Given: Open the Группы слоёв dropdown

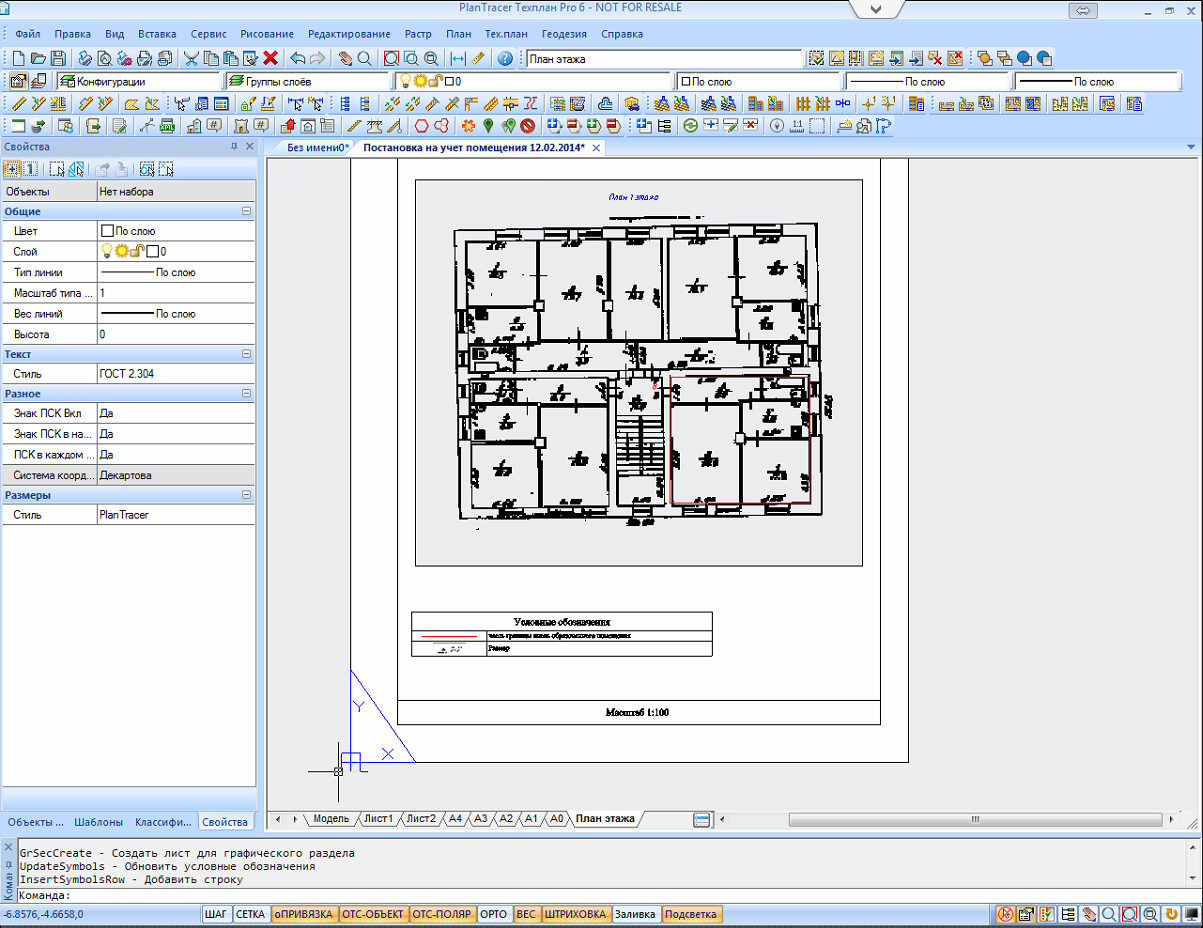Looking at the screenshot, I should (x=306, y=81).
